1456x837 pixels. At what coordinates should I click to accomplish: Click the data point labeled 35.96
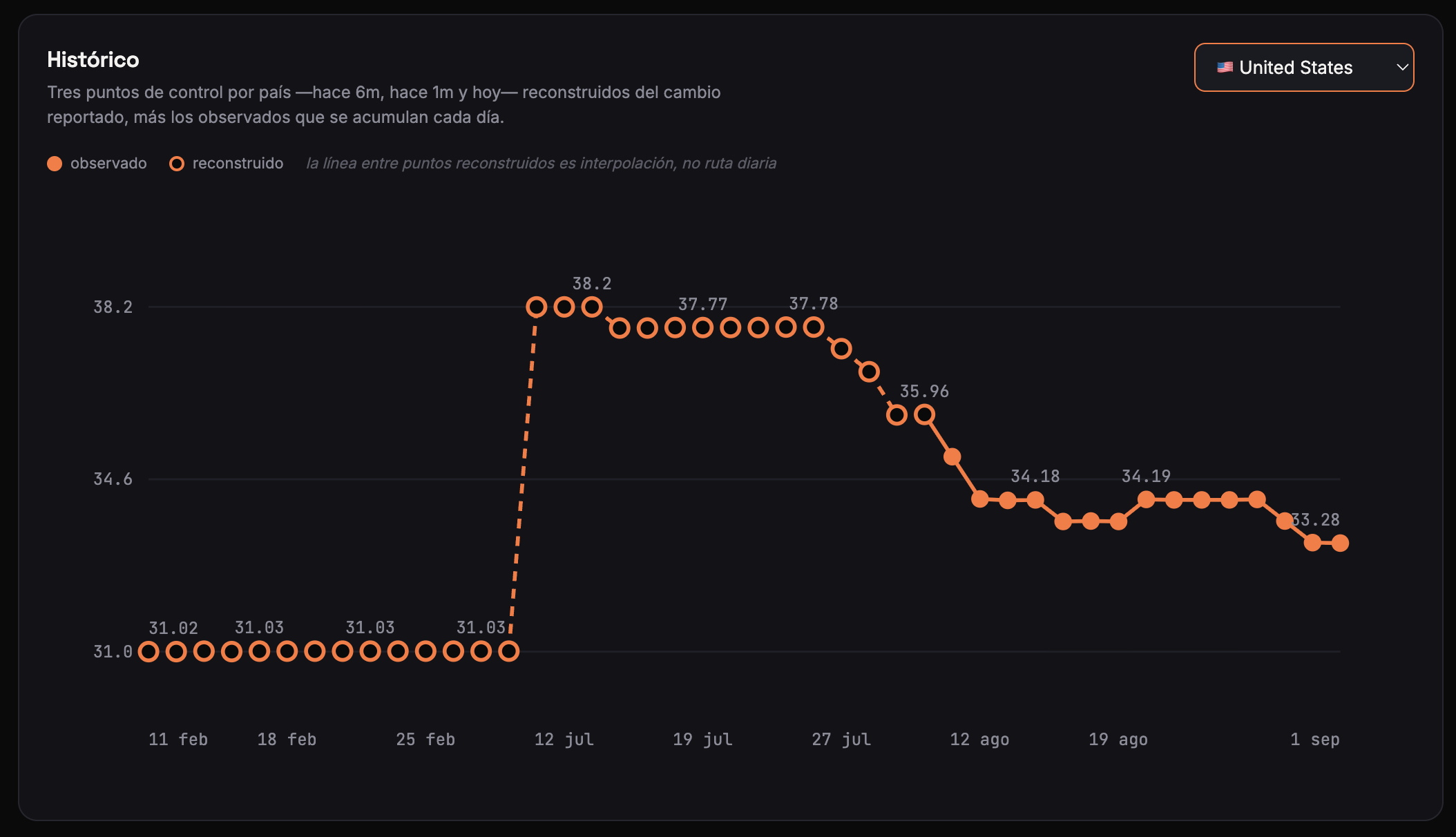click(x=924, y=414)
